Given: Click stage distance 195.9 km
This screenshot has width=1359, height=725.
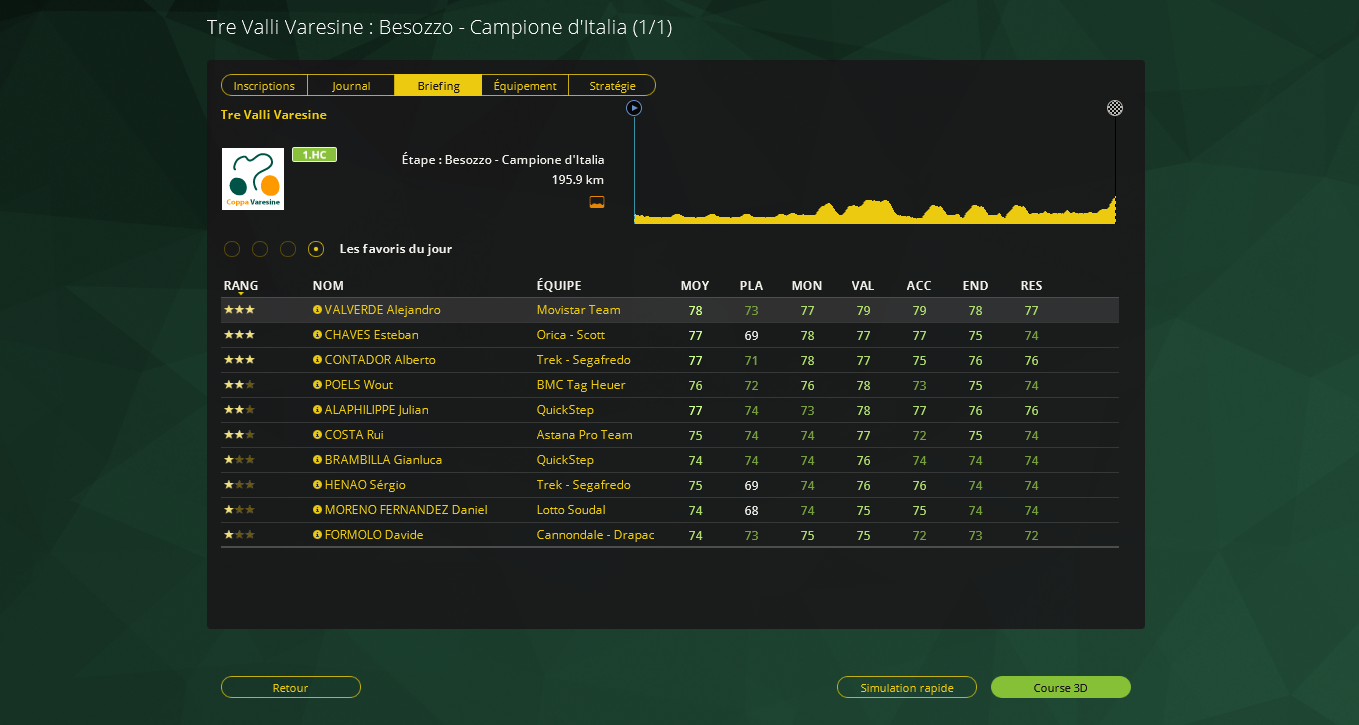Looking at the screenshot, I should click(578, 180).
